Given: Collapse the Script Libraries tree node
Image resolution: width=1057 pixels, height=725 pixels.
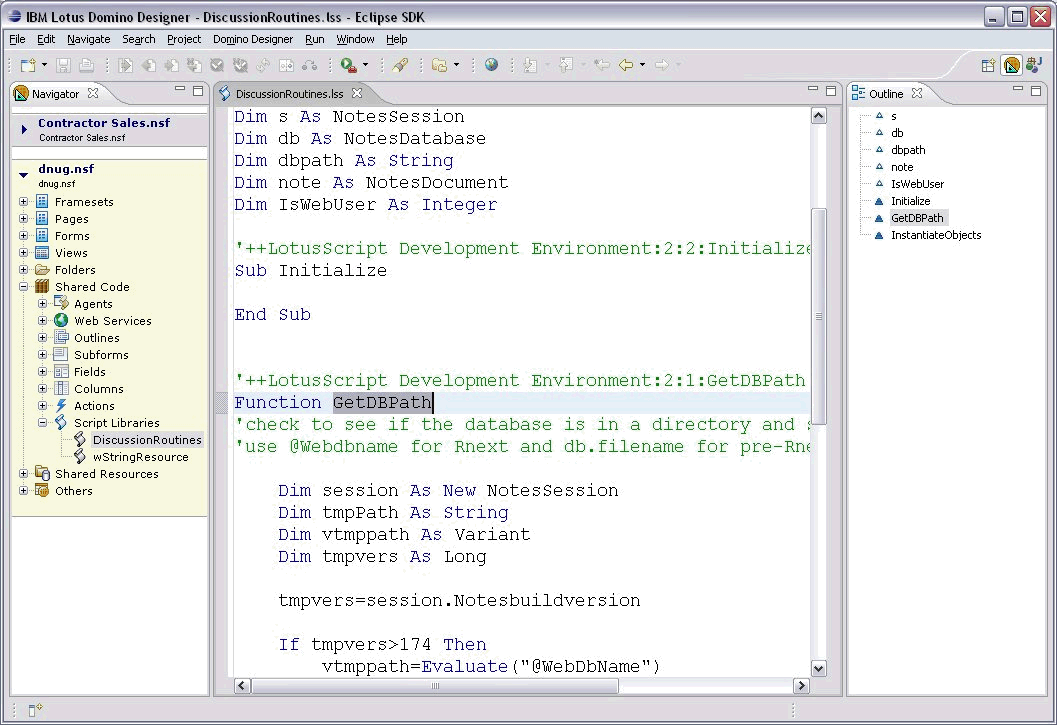Looking at the screenshot, I should pyautogui.click(x=42, y=423).
